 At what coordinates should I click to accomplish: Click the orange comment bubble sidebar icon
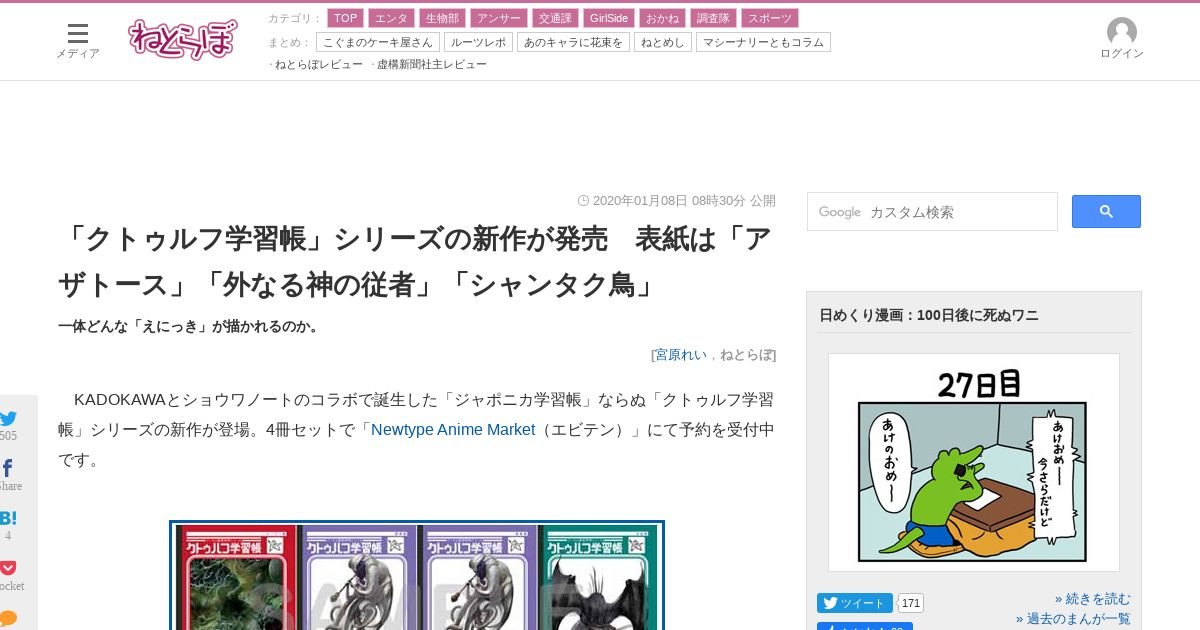click(x=8, y=618)
